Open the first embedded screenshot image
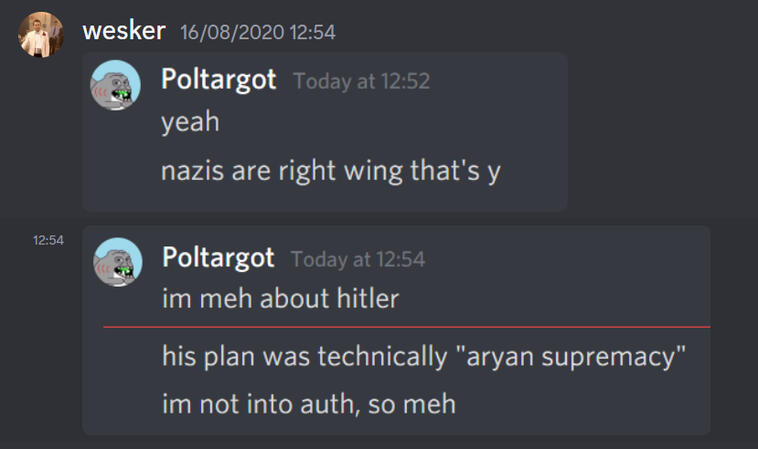 (x=325, y=132)
